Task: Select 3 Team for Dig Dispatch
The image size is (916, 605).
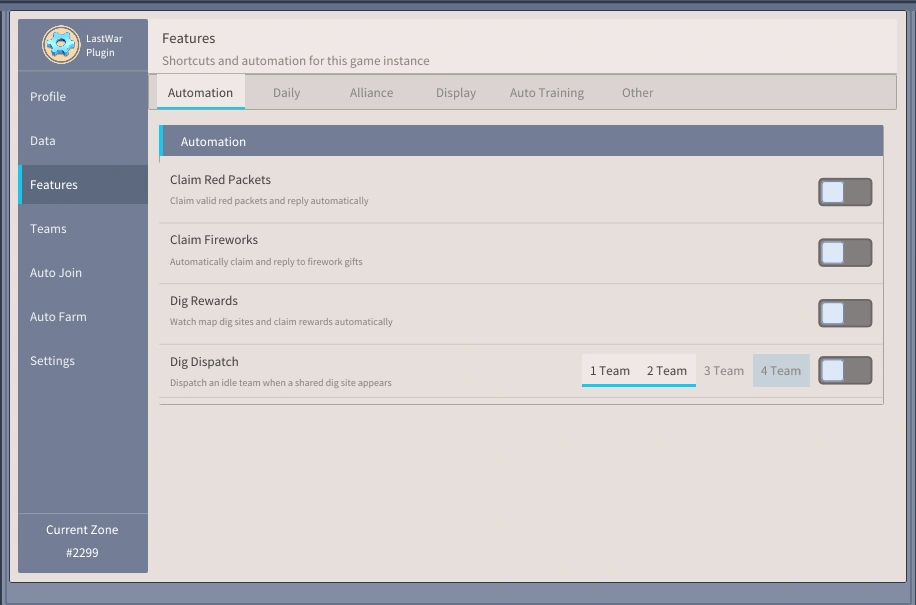Action: (x=724, y=370)
